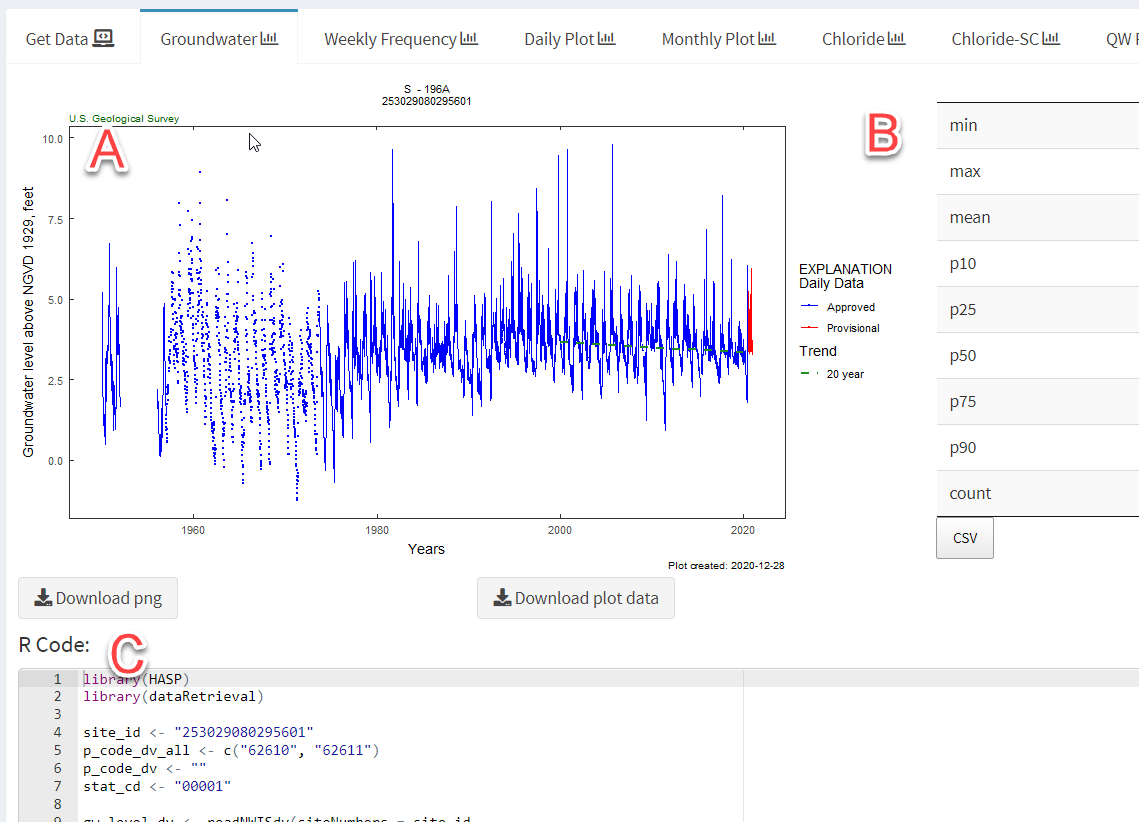Click the CSV export button
1139x822 pixels.
point(964,538)
